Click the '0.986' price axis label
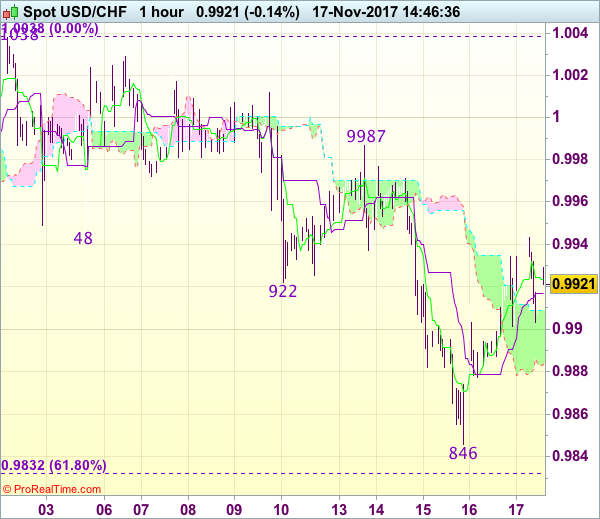Viewport: 600px width, 519px height. click(x=570, y=413)
